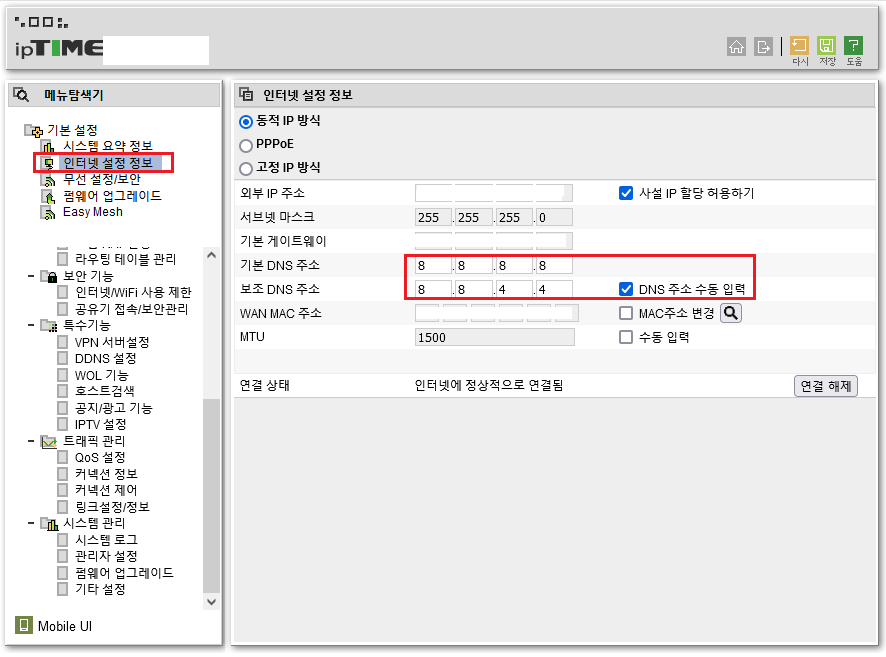The width and height of the screenshot is (886, 657).
Task: Click the ipTIME logo
Action: click(59, 49)
